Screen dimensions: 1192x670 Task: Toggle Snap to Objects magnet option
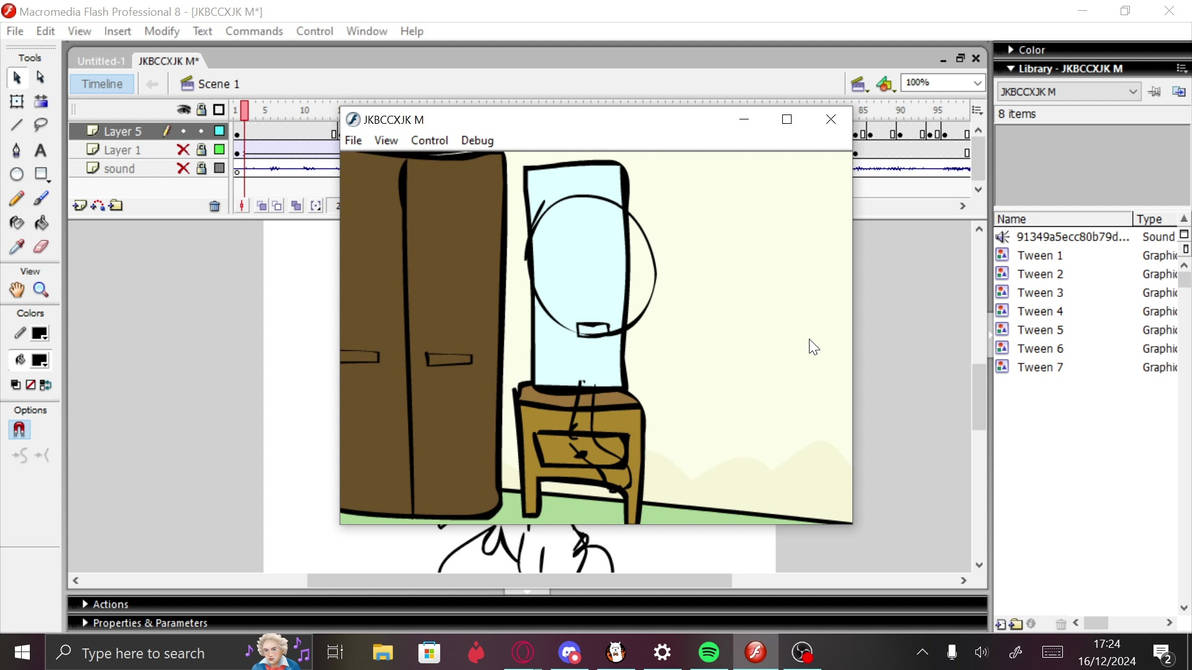click(x=19, y=430)
